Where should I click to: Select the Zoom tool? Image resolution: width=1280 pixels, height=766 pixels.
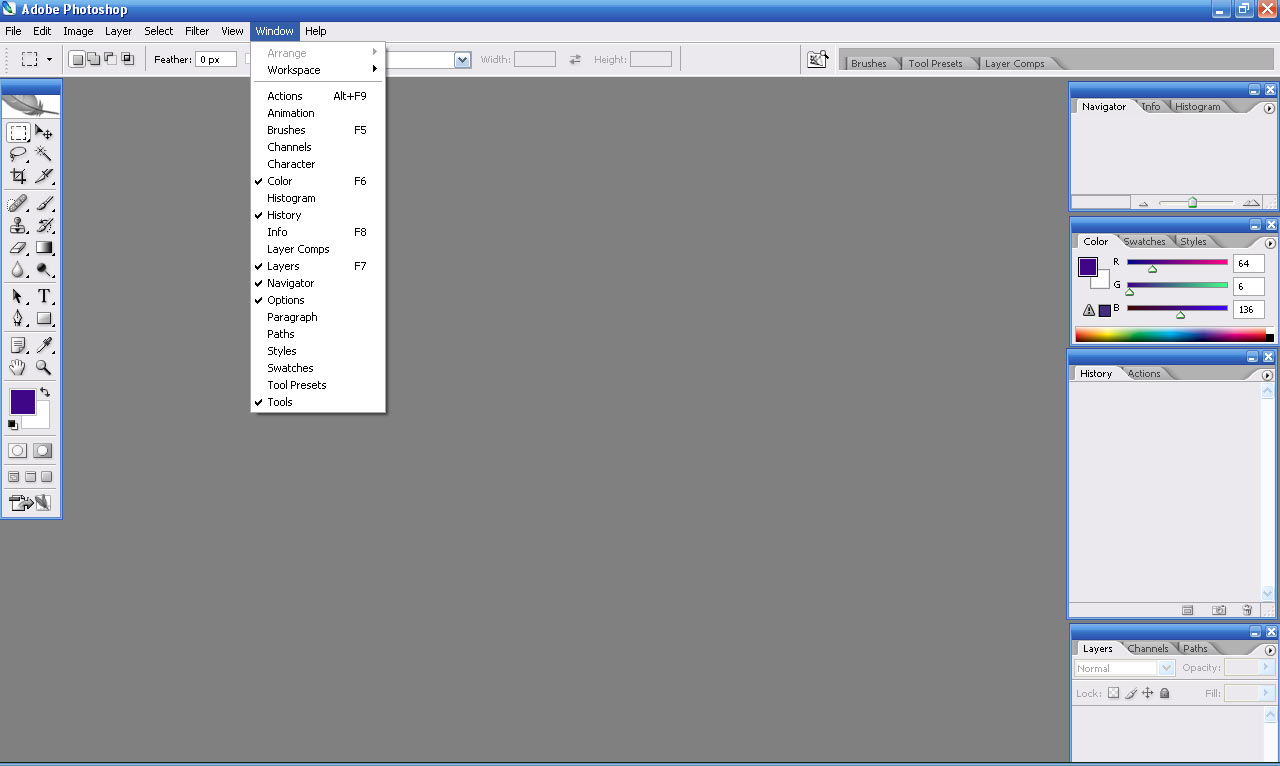coord(44,367)
